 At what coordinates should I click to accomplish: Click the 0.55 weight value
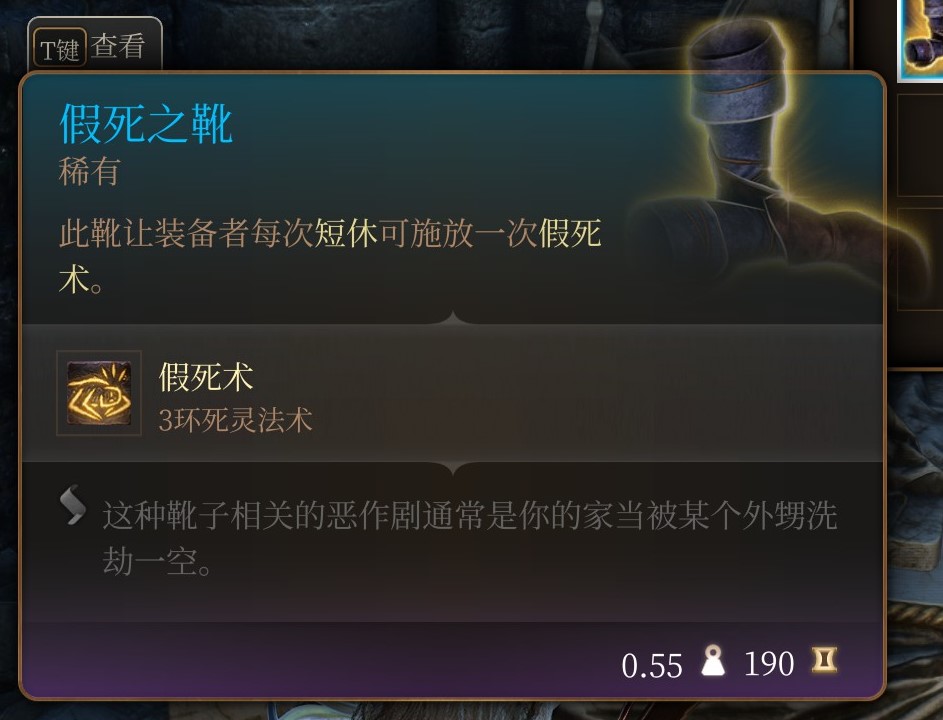click(x=652, y=665)
